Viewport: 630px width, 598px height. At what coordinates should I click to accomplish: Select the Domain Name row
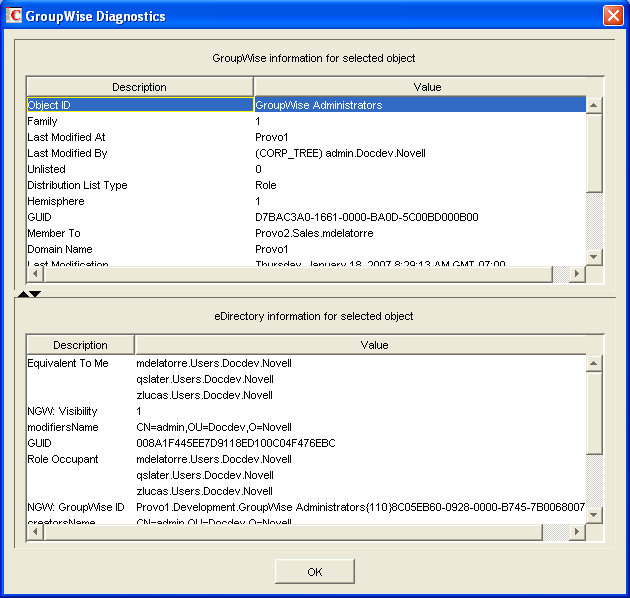[306, 249]
